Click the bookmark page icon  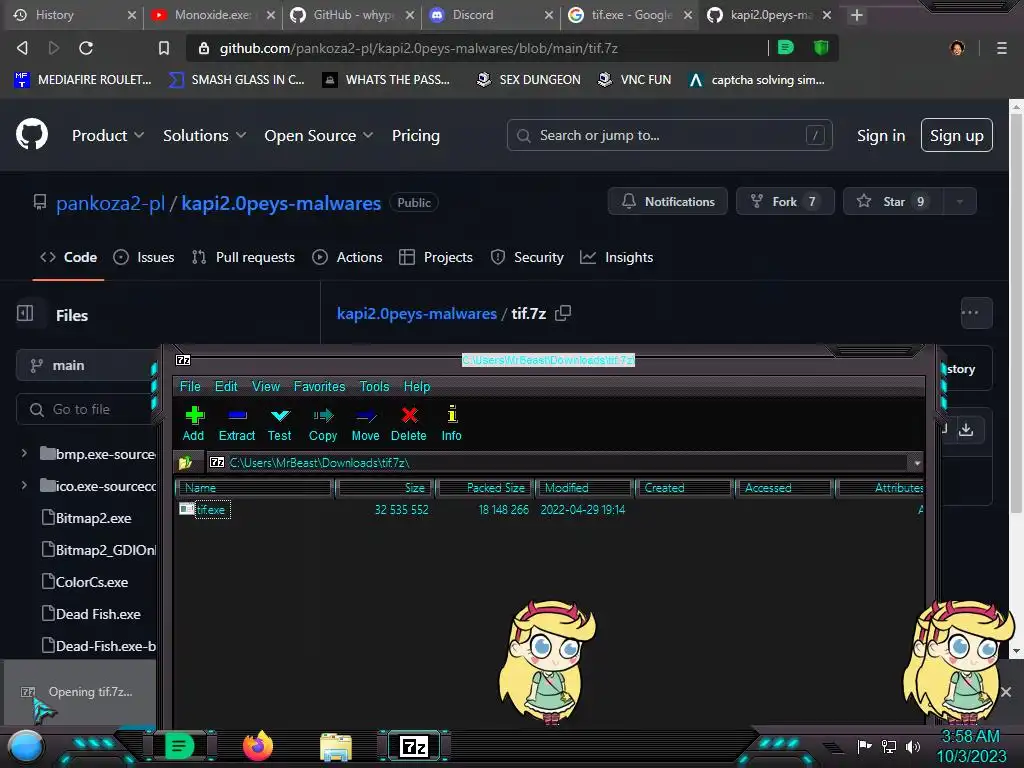tap(163, 48)
